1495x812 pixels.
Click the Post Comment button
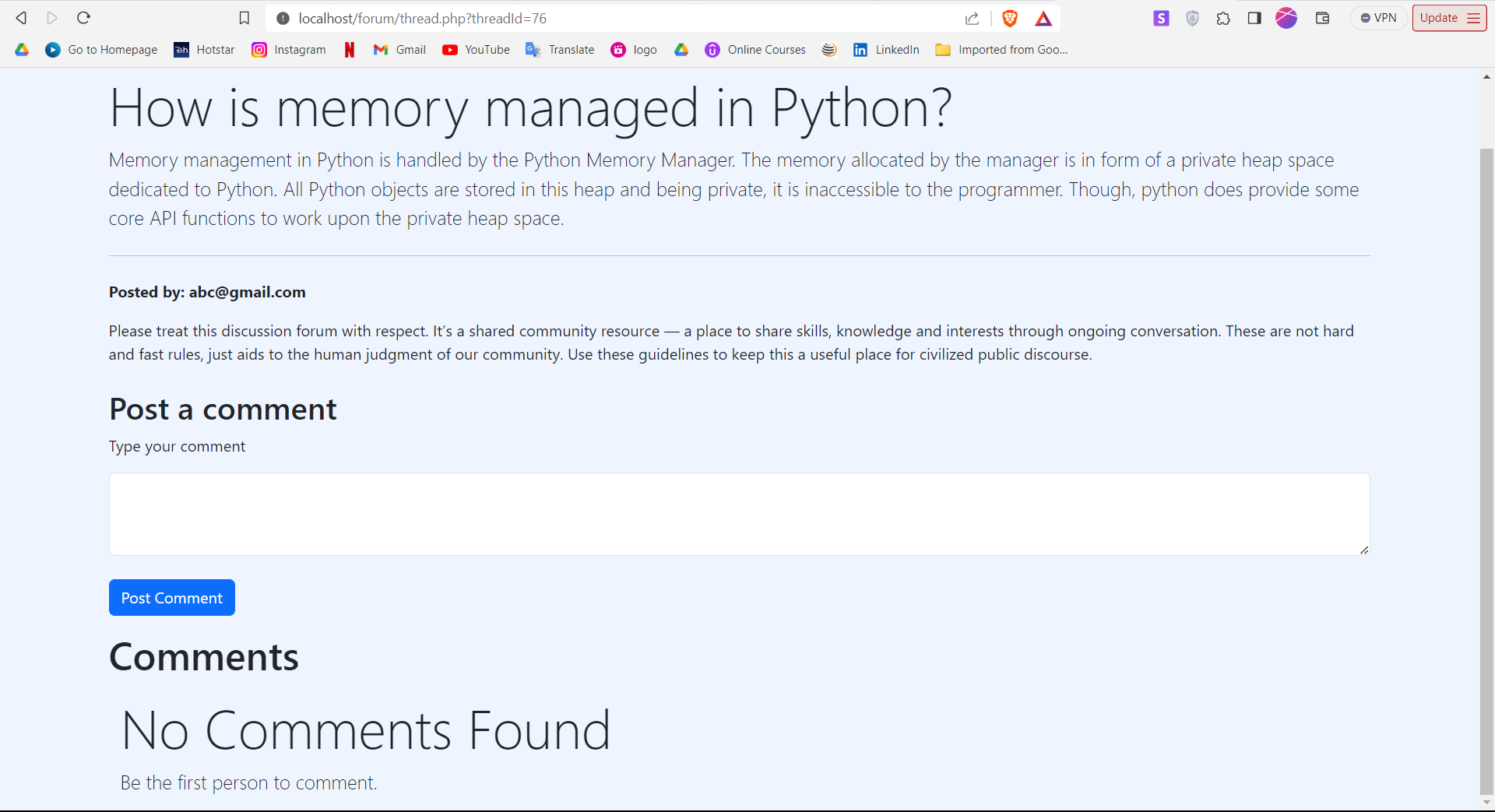click(x=172, y=598)
